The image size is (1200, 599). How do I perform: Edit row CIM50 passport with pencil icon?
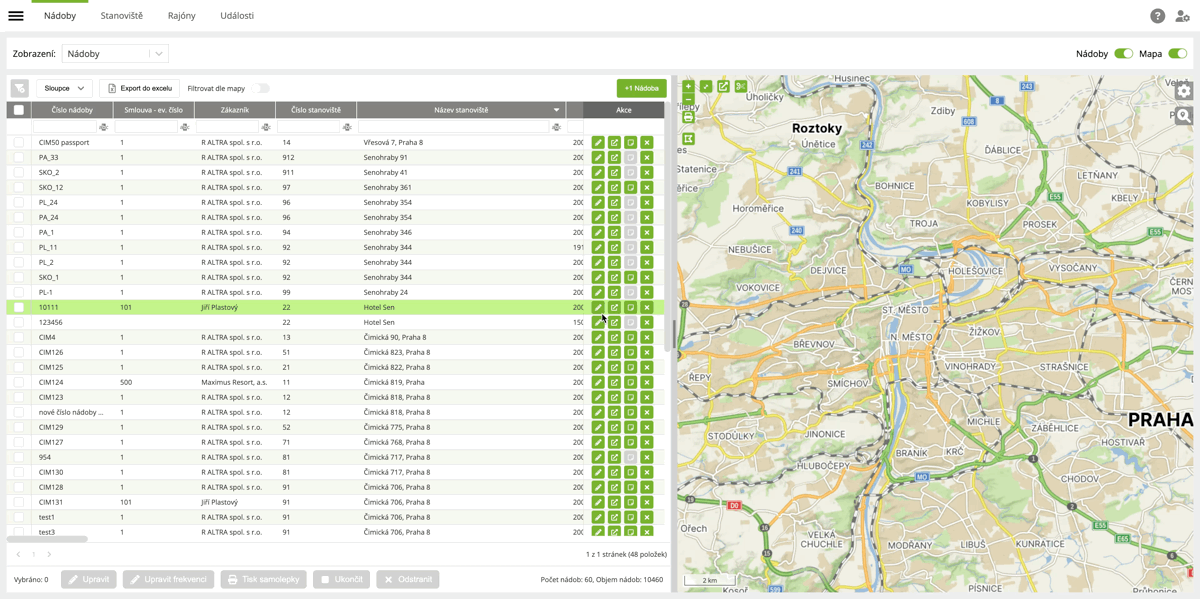598,143
